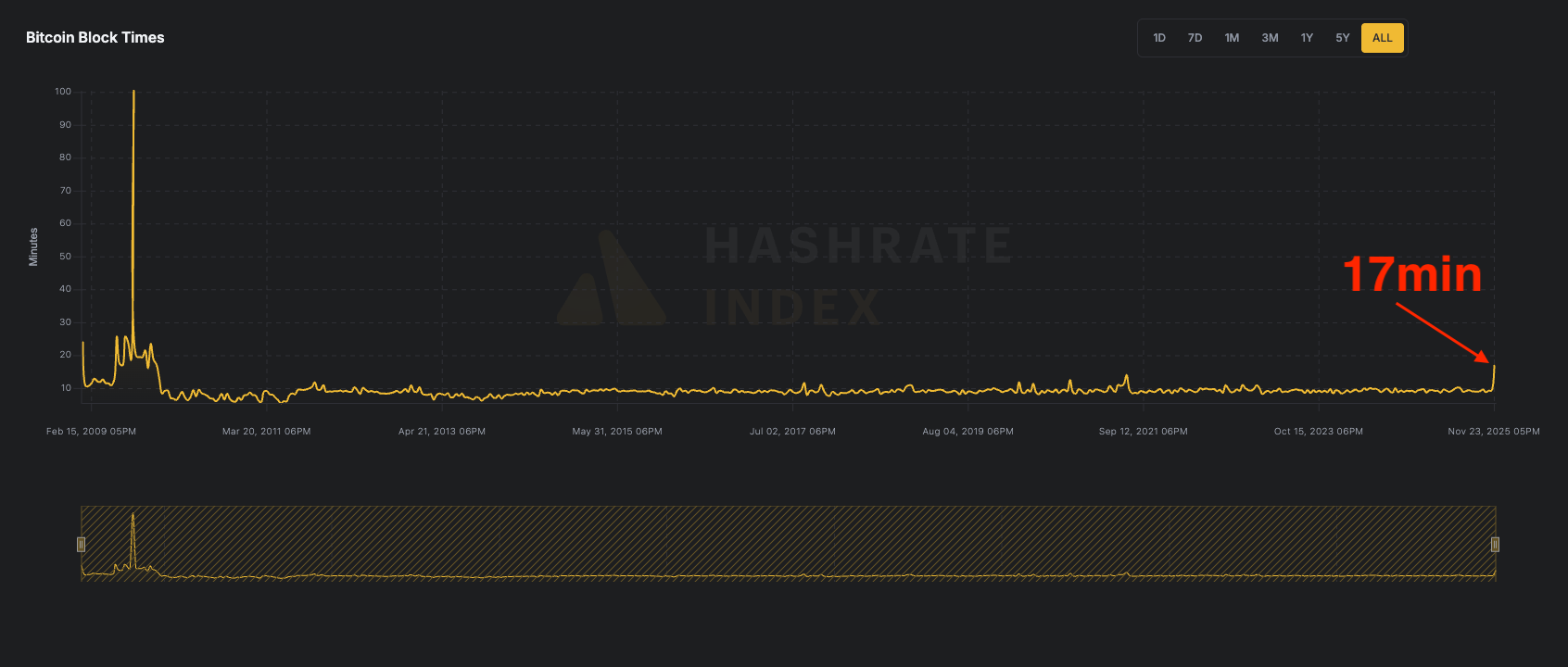The image size is (1568, 667).
Task: Click the Feb 15, 2009 axis label
Action: coord(91,432)
